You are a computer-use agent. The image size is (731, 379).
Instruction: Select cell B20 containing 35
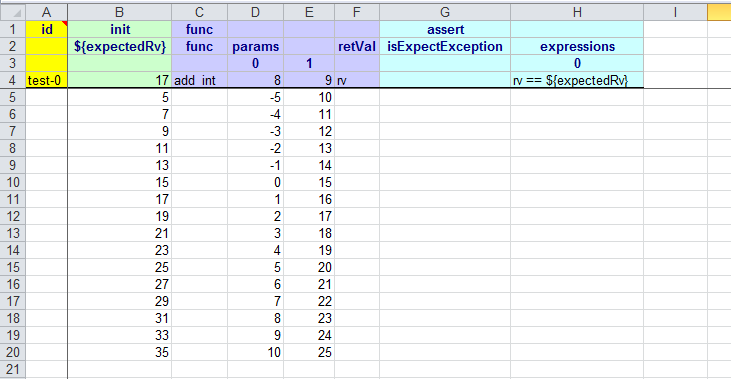[x=119, y=352]
